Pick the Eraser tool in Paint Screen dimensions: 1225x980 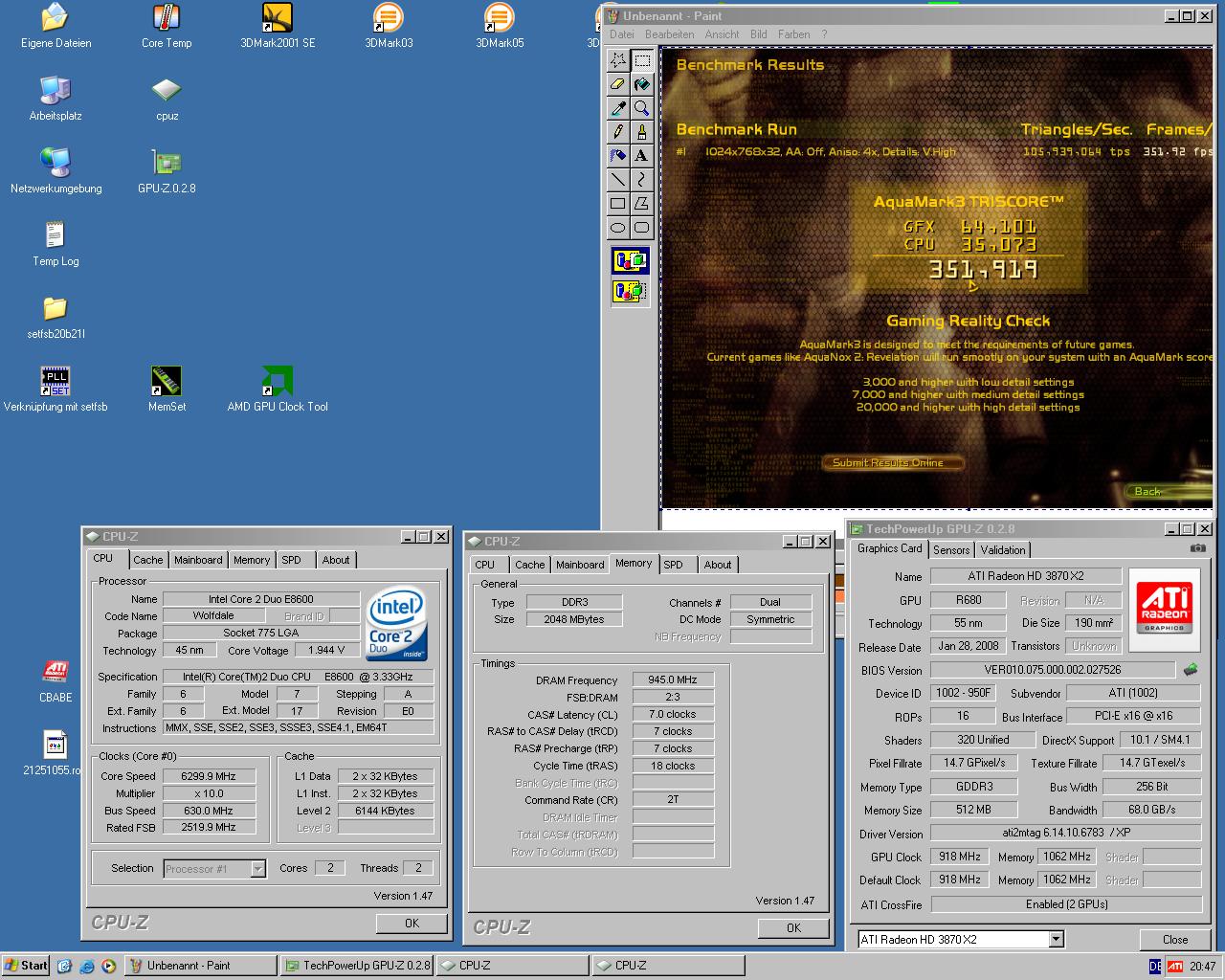[x=618, y=84]
